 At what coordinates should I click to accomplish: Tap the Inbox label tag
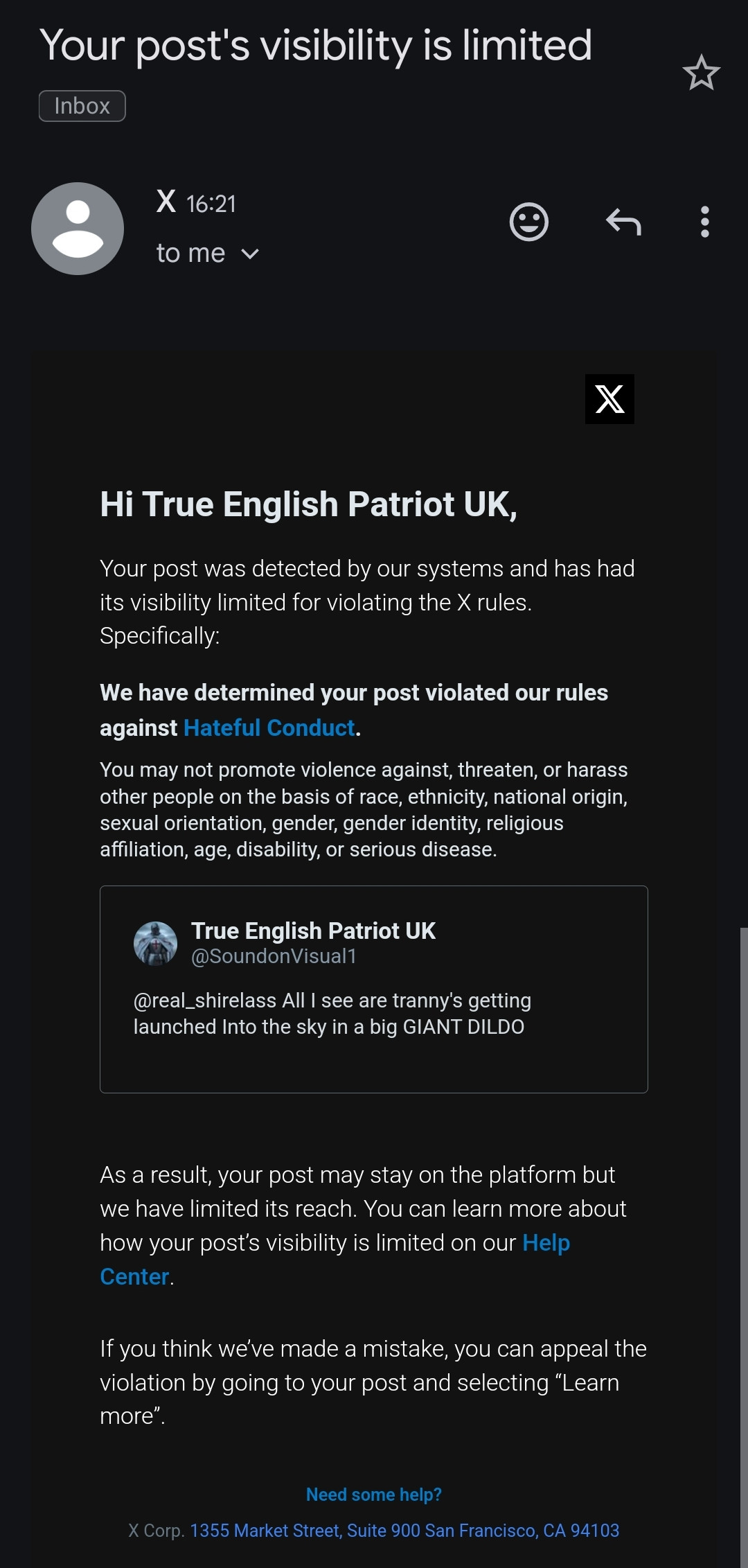tap(82, 106)
